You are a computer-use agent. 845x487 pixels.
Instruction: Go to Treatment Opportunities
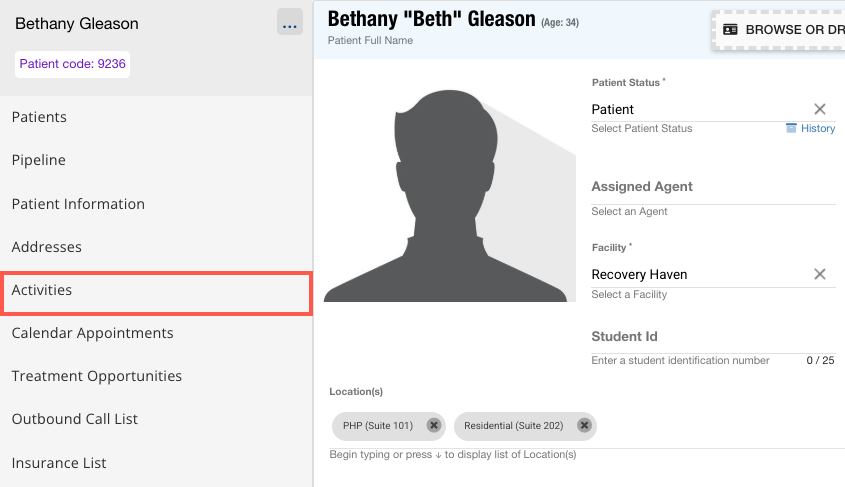pyautogui.click(x=97, y=376)
